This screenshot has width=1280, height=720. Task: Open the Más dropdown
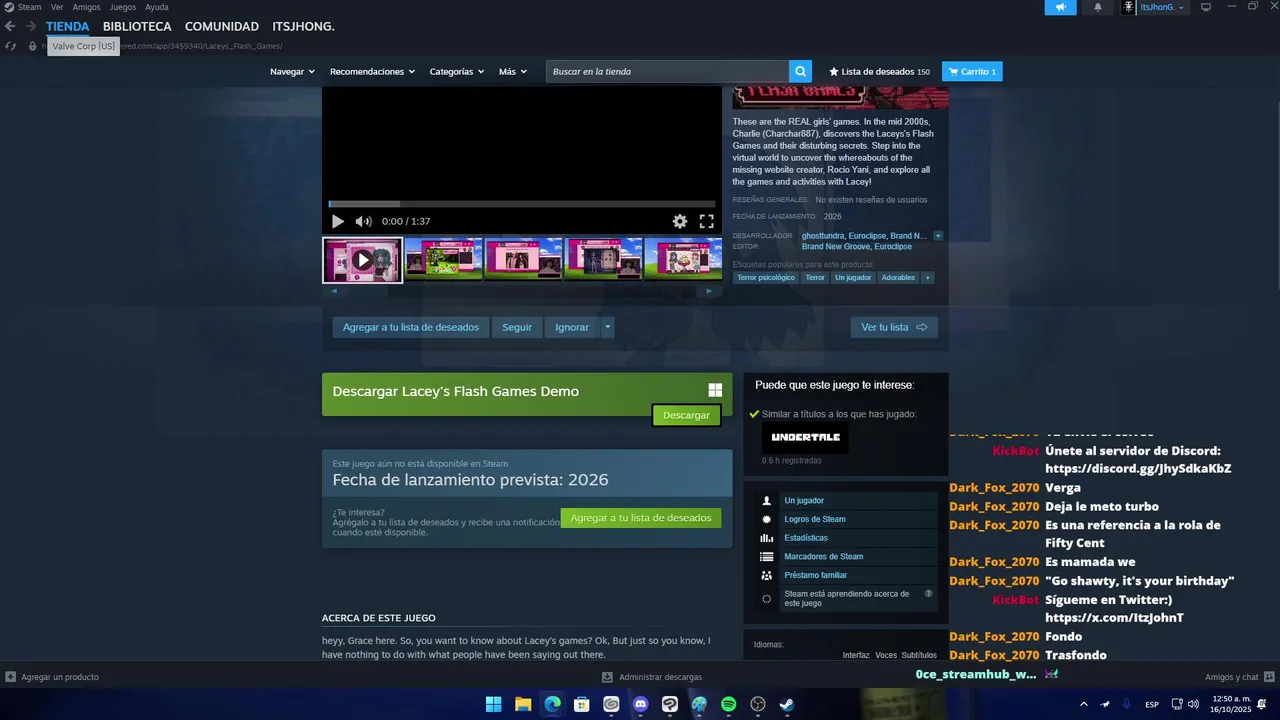click(513, 71)
